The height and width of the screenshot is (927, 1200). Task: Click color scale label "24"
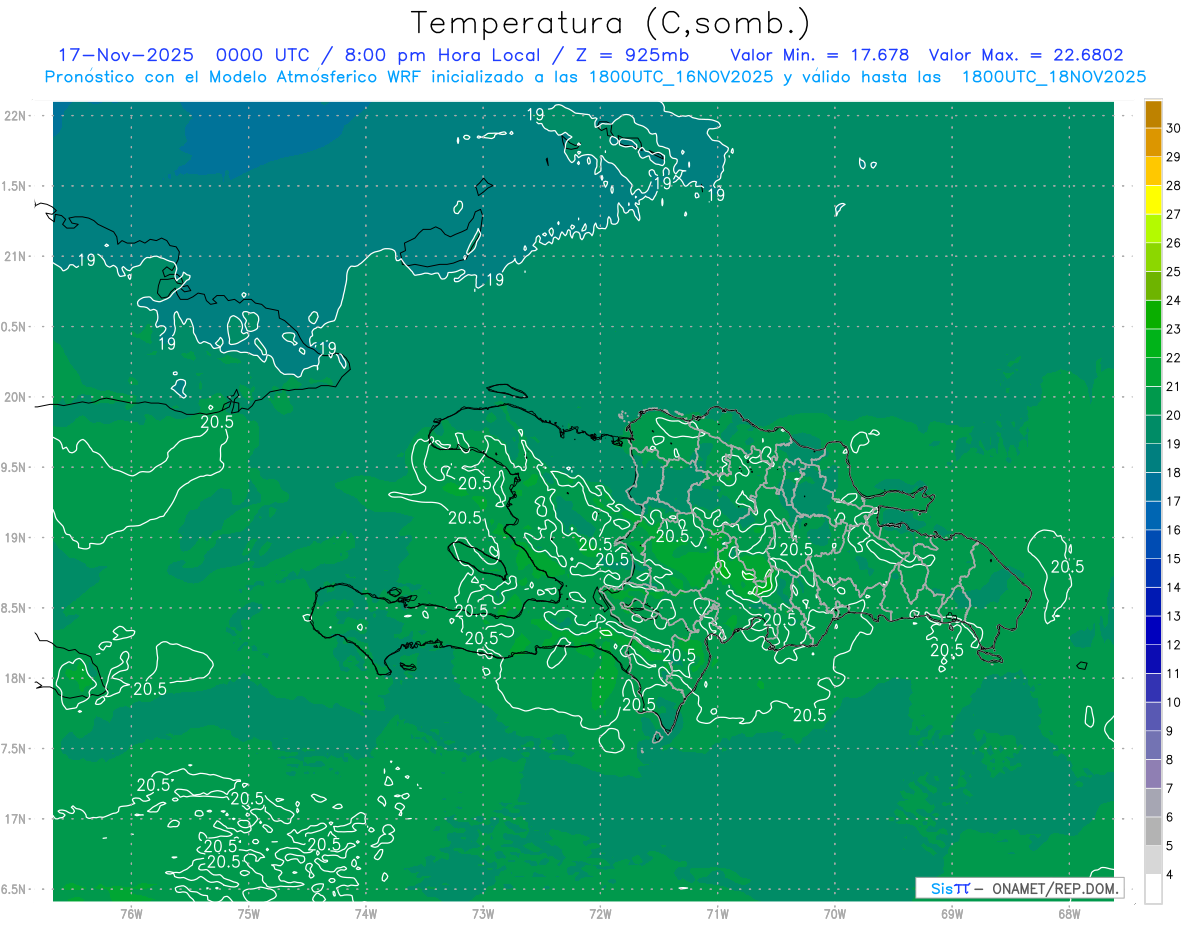point(1173,300)
